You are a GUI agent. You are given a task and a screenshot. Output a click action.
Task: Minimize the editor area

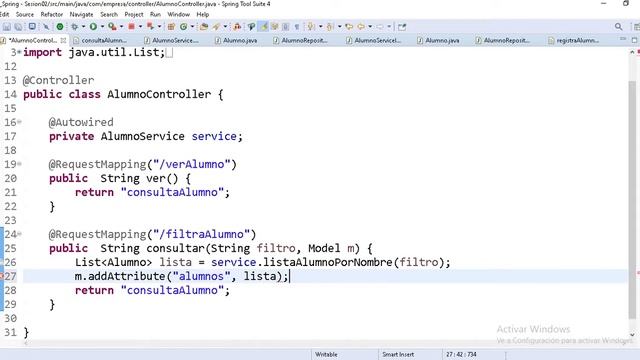click(622, 39)
